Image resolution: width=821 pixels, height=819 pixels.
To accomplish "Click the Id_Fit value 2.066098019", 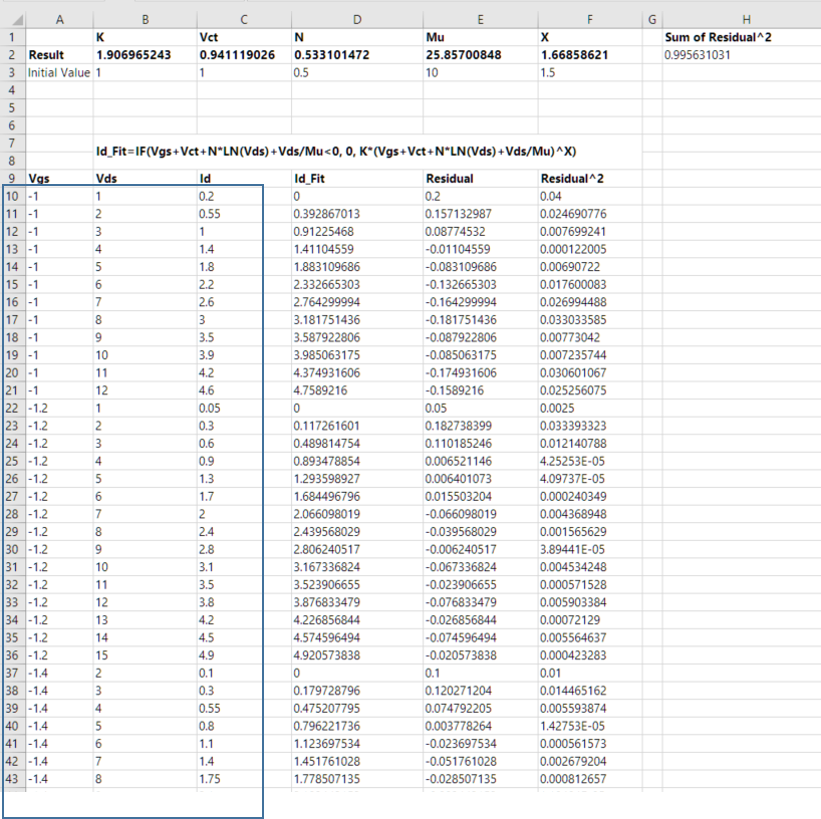I will coord(357,514).
